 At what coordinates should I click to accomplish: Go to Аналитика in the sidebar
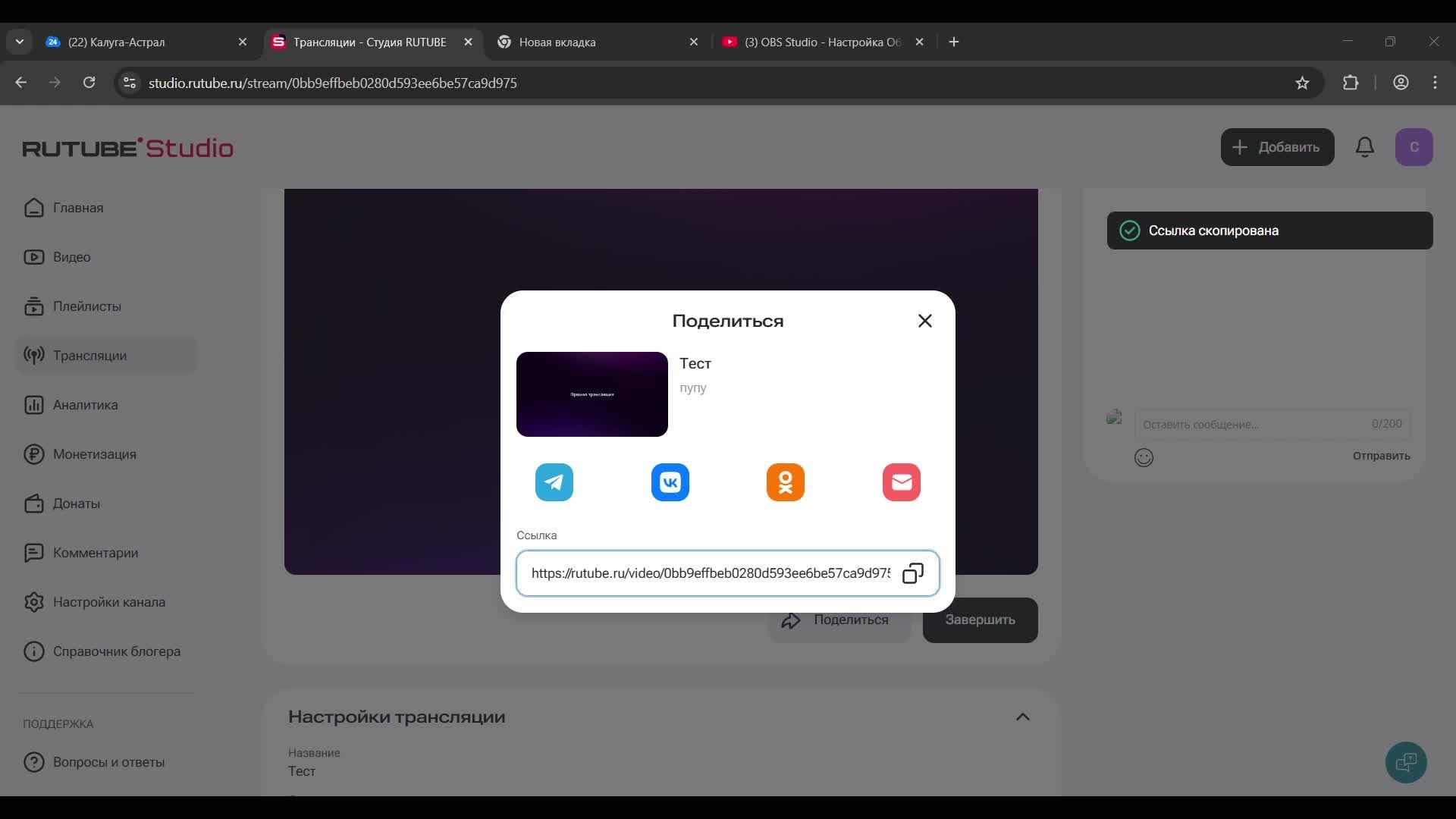(x=85, y=405)
